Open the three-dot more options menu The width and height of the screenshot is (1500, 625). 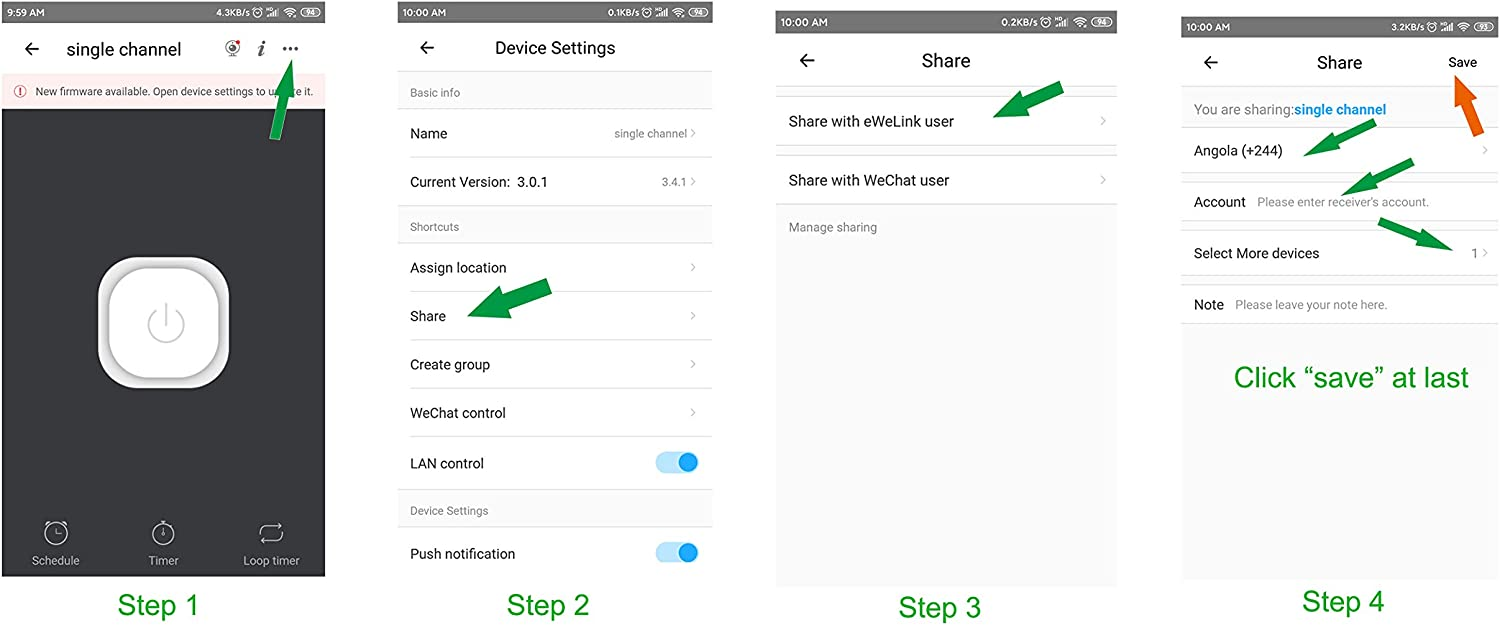point(290,48)
